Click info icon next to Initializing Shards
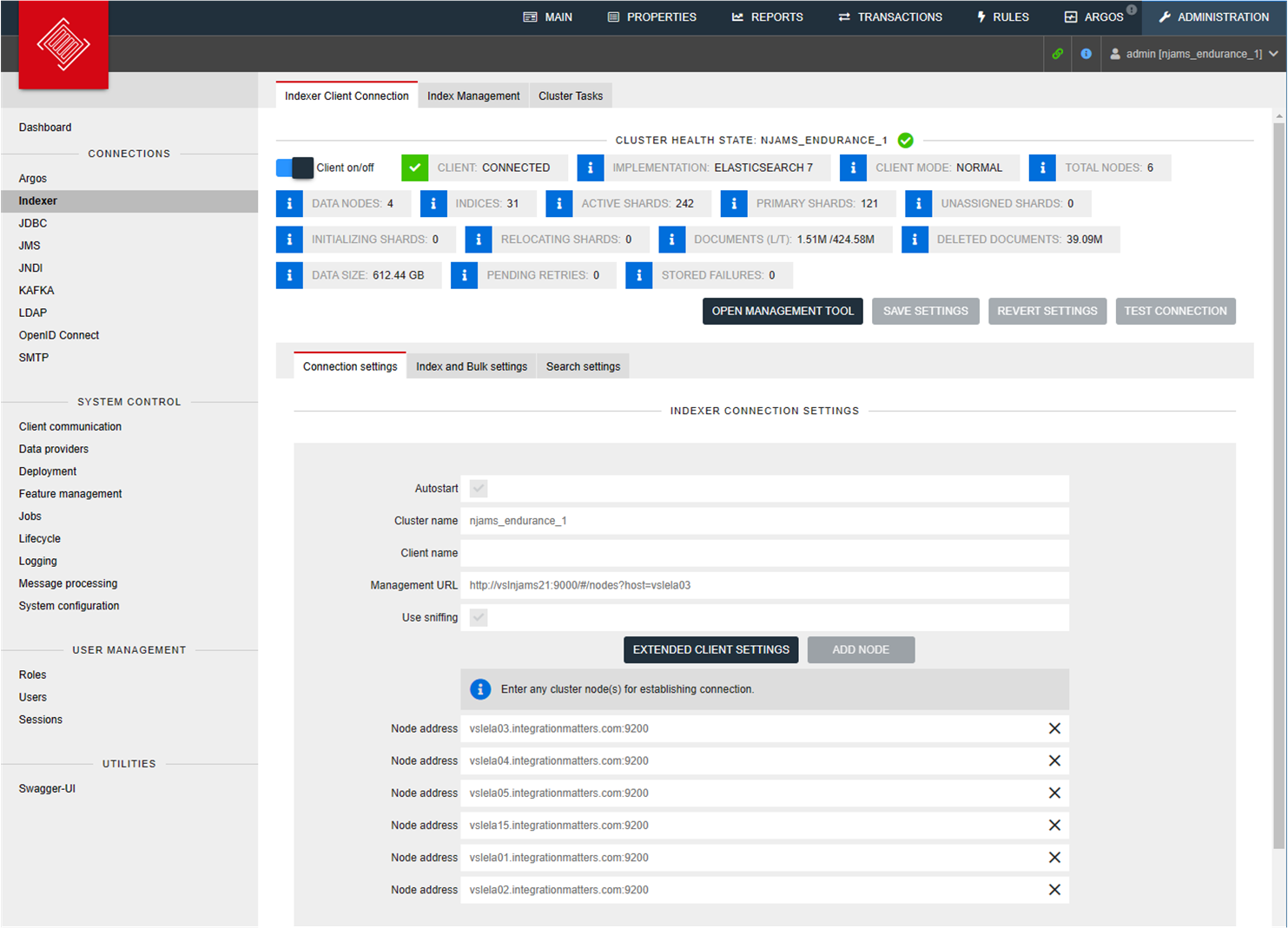Image resolution: width=1288 pixels, height=928 pixels. (x=289, y=239)
